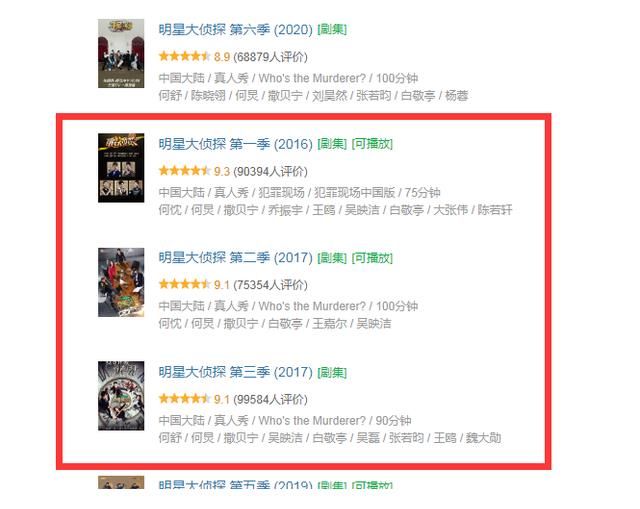
Task: Open the 明星大侦探 第三季 (2017) title link
Action: click(x=236, y=372)
